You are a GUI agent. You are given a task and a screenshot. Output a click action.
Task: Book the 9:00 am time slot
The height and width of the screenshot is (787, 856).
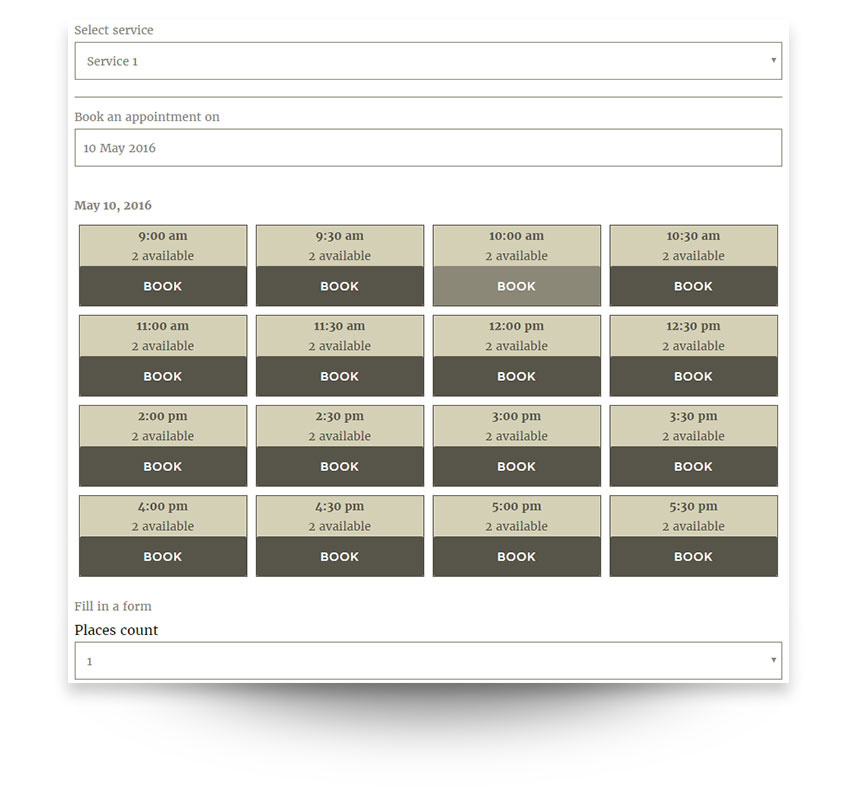point(163,286)
